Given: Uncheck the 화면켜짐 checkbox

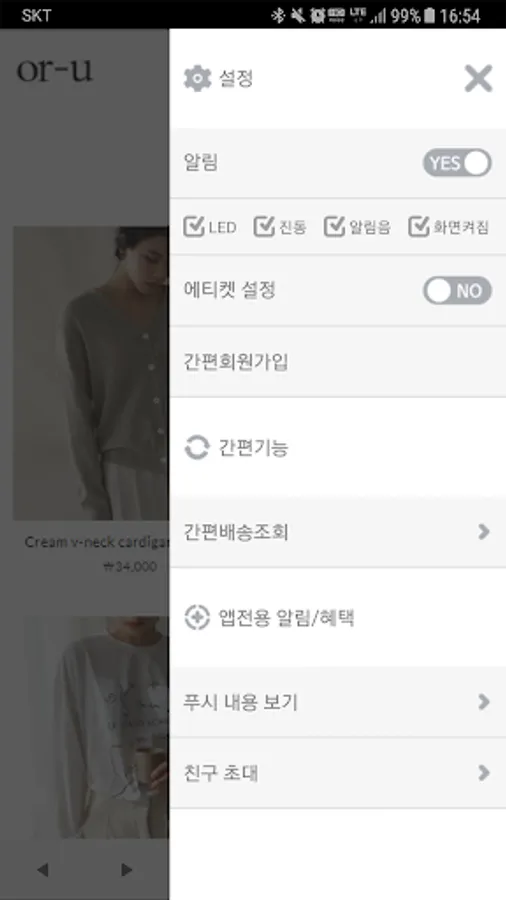Looking at the screenshot, I should pos(419,227).
